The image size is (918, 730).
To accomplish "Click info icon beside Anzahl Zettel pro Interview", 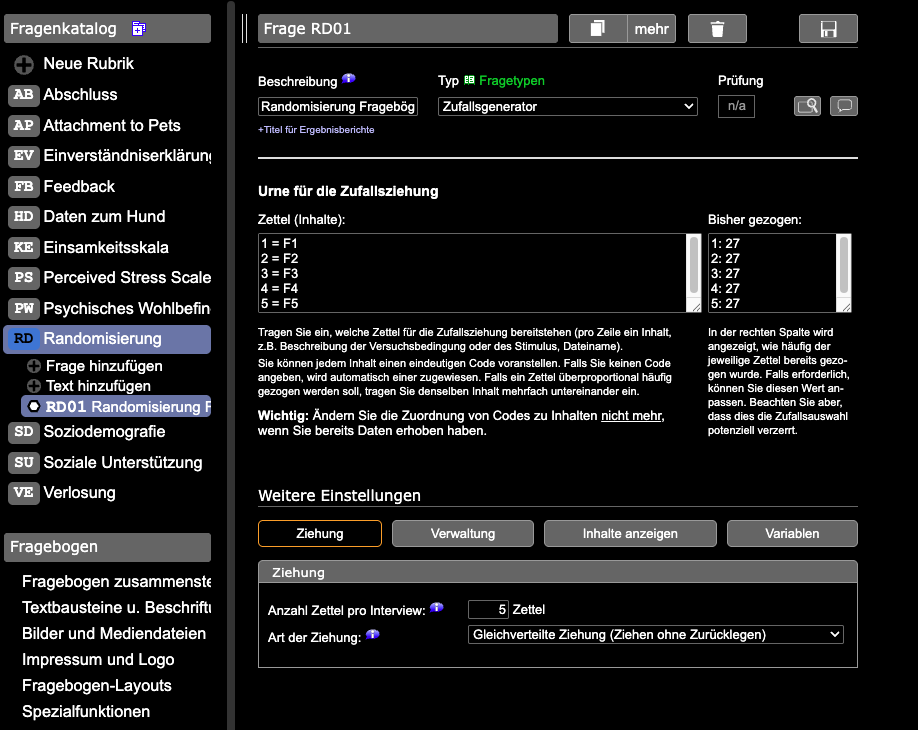I will pyautogui.click(x=436, y=607).
